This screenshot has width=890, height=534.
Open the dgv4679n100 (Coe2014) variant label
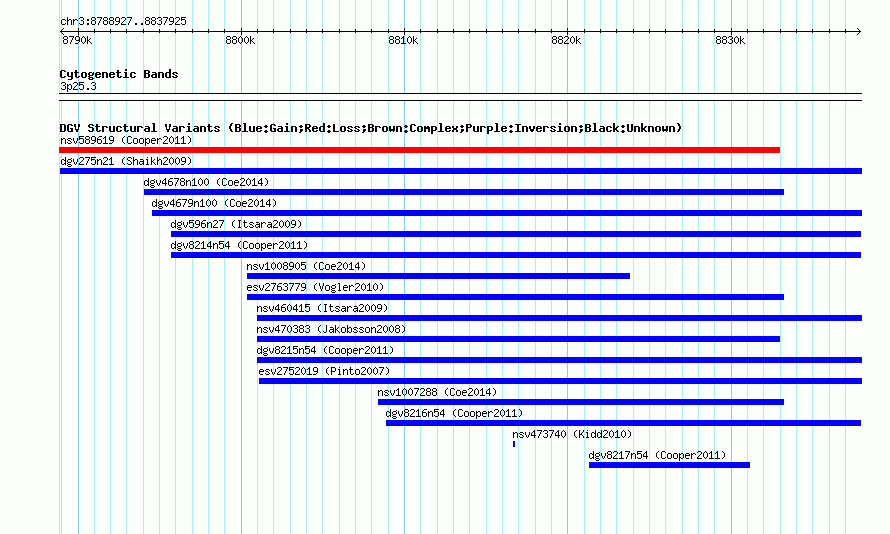[x=214, y=203]
